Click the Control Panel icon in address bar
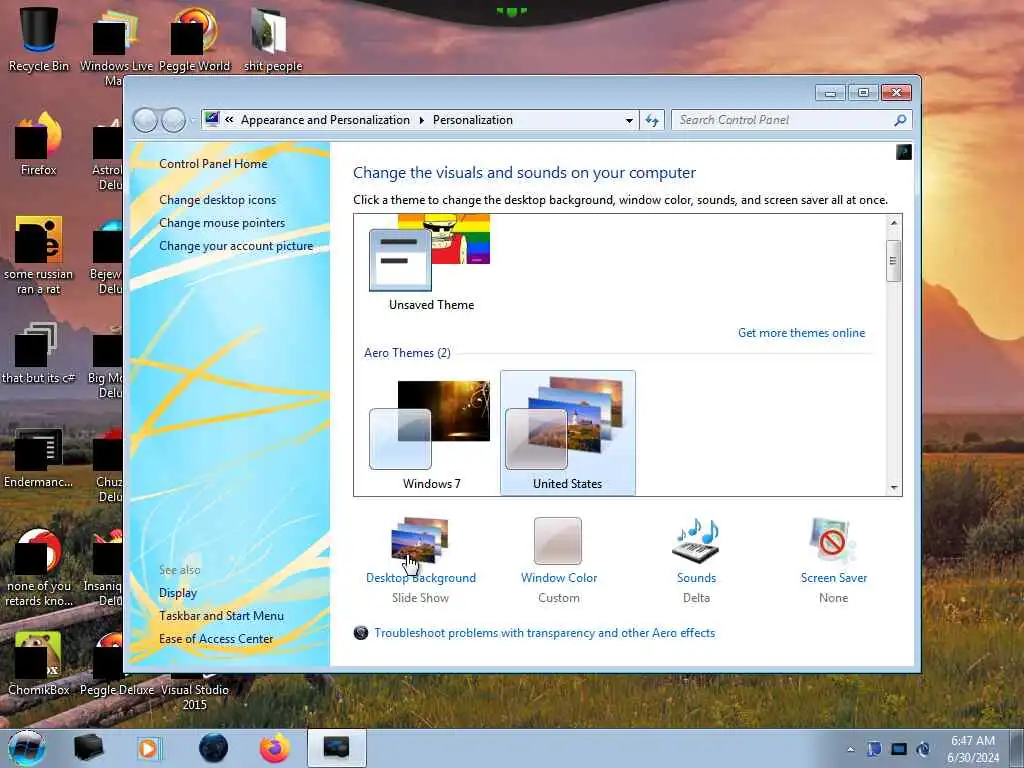Viewport: 1024px width, 768px height. [x=212, y=120]
